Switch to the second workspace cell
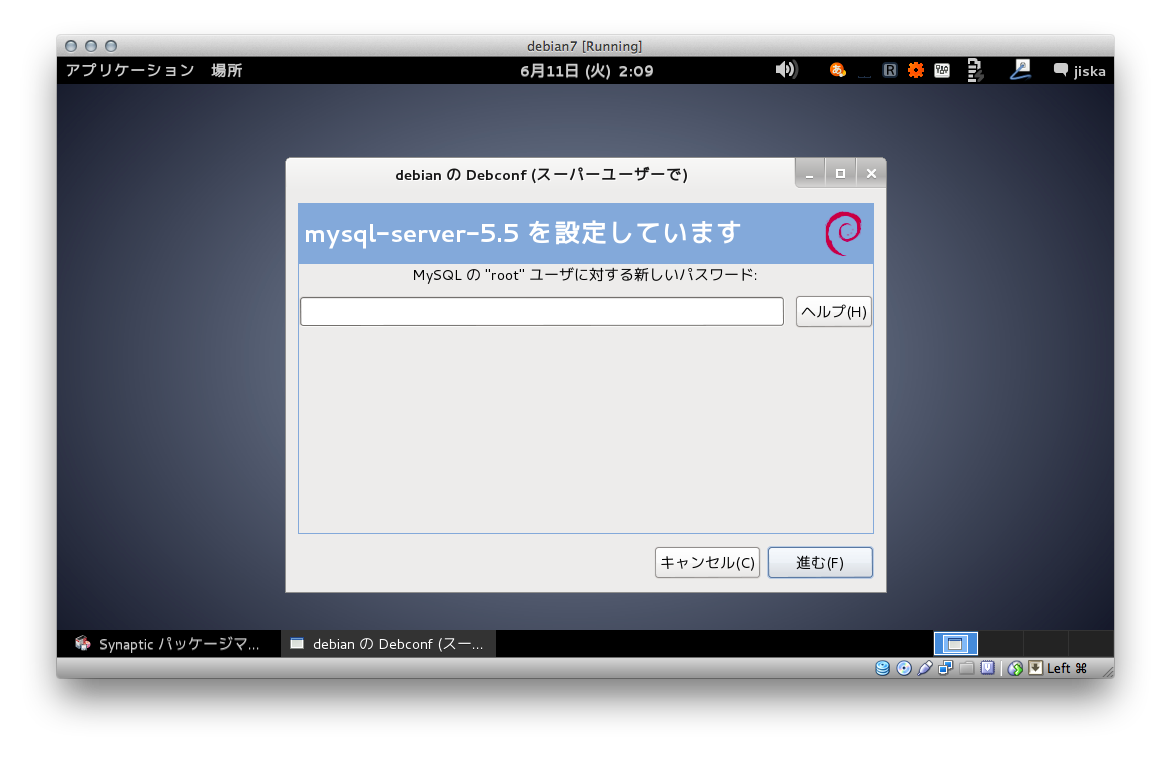This screenshot has width=1171, height=757. pyautogui.click(x=1001, y=644)
